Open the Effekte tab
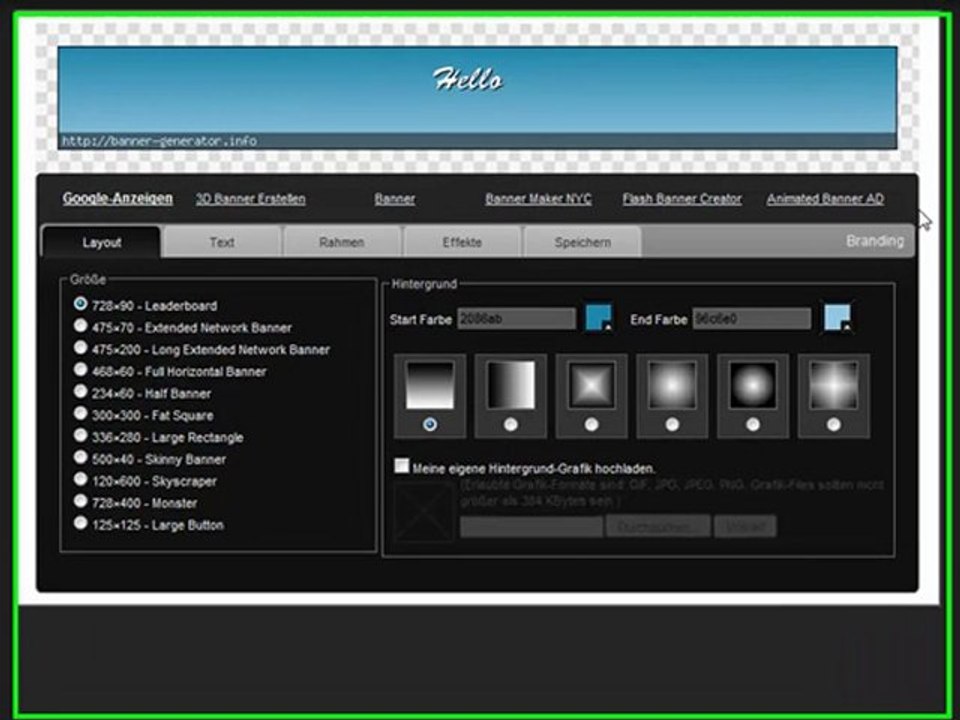The width and height of the screenshot is (960, 720). coord(462,242)
